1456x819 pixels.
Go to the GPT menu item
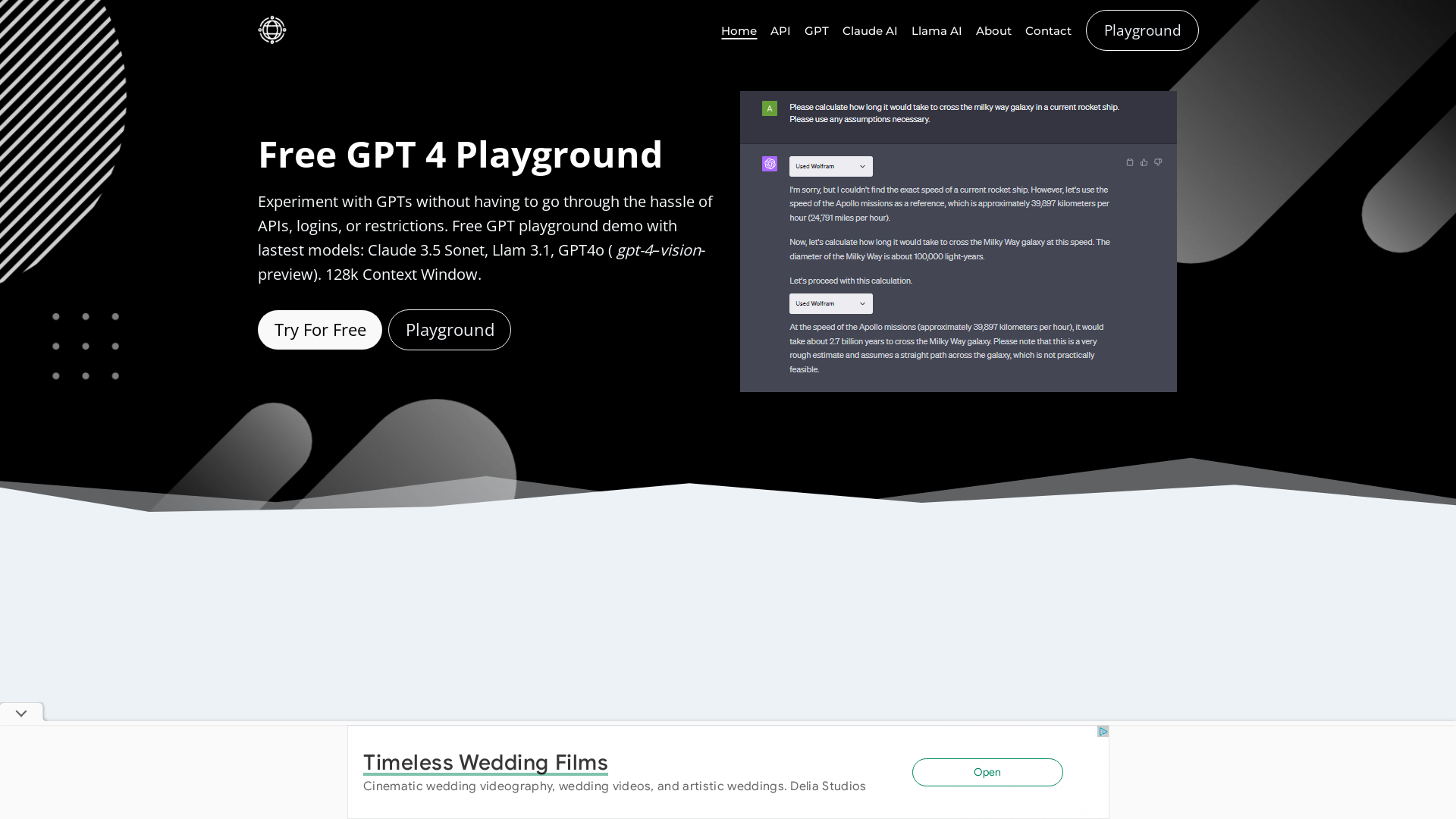click(x=816, y=31)
